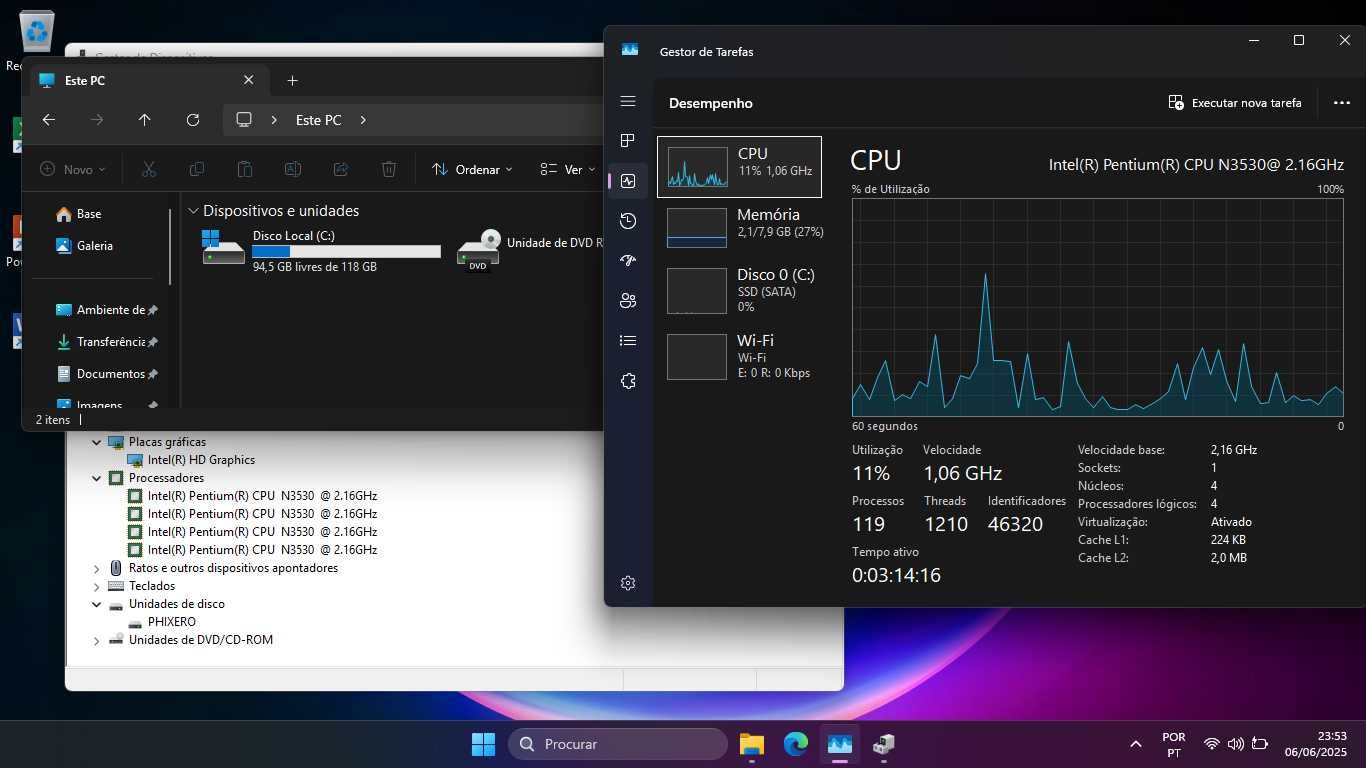Click the Delete trash icon in Explorer toolbar
The height and width of the screenshot is (768, 1366).
pyautogui.click(x=389, y=170)
